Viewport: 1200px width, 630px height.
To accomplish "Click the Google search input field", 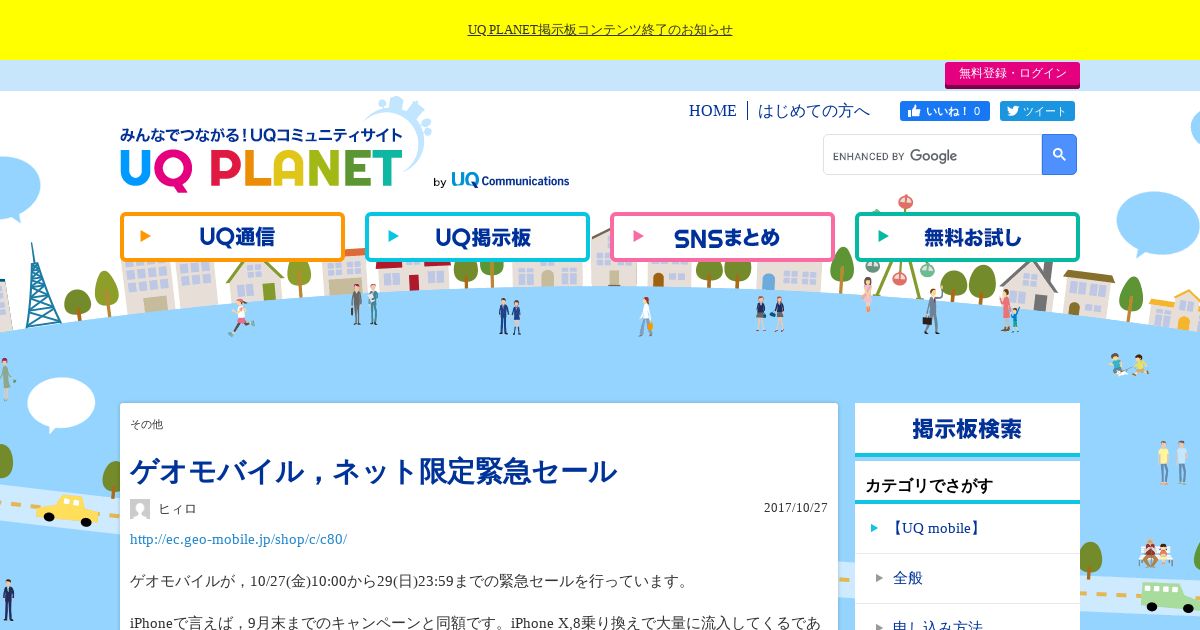I will 933,155.
